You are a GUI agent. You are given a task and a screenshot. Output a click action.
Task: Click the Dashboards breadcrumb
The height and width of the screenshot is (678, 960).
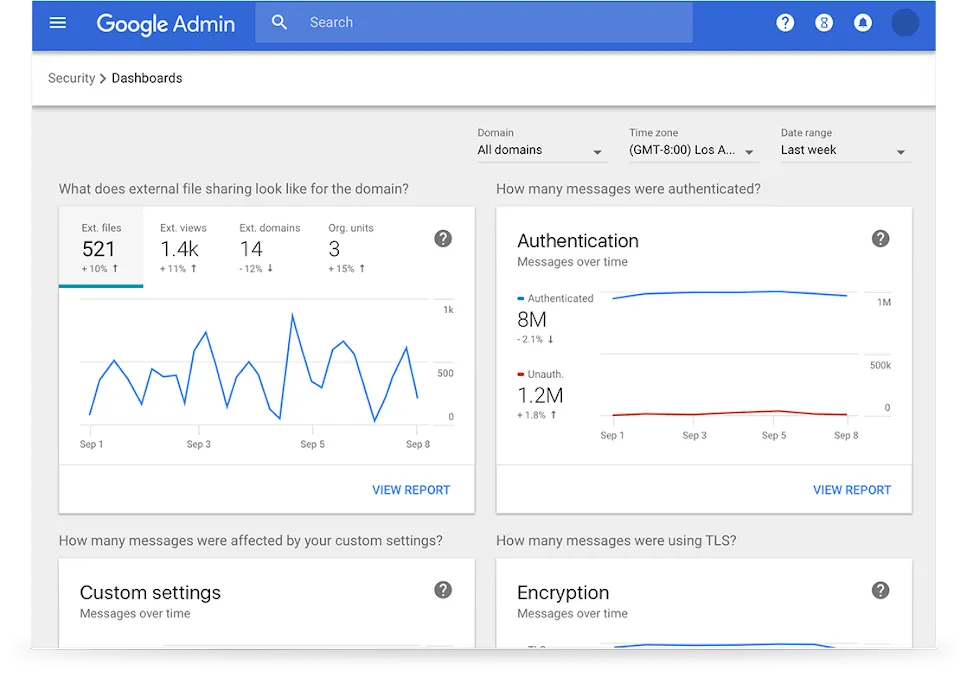coord(147,78)
